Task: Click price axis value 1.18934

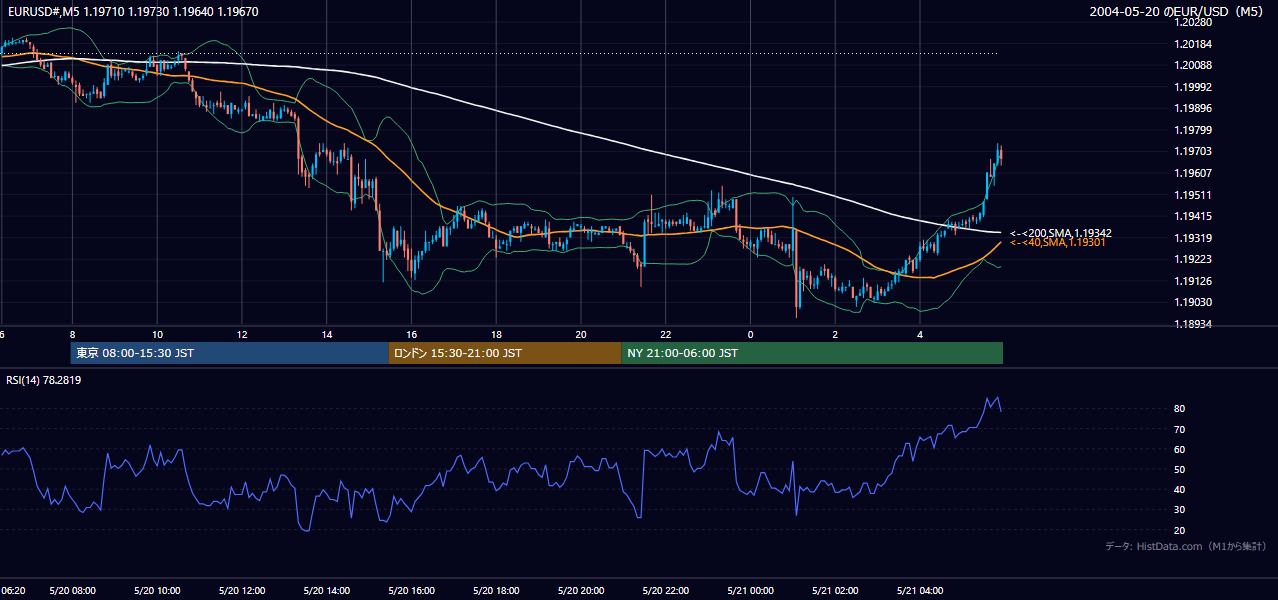Action: (1193, 324)
